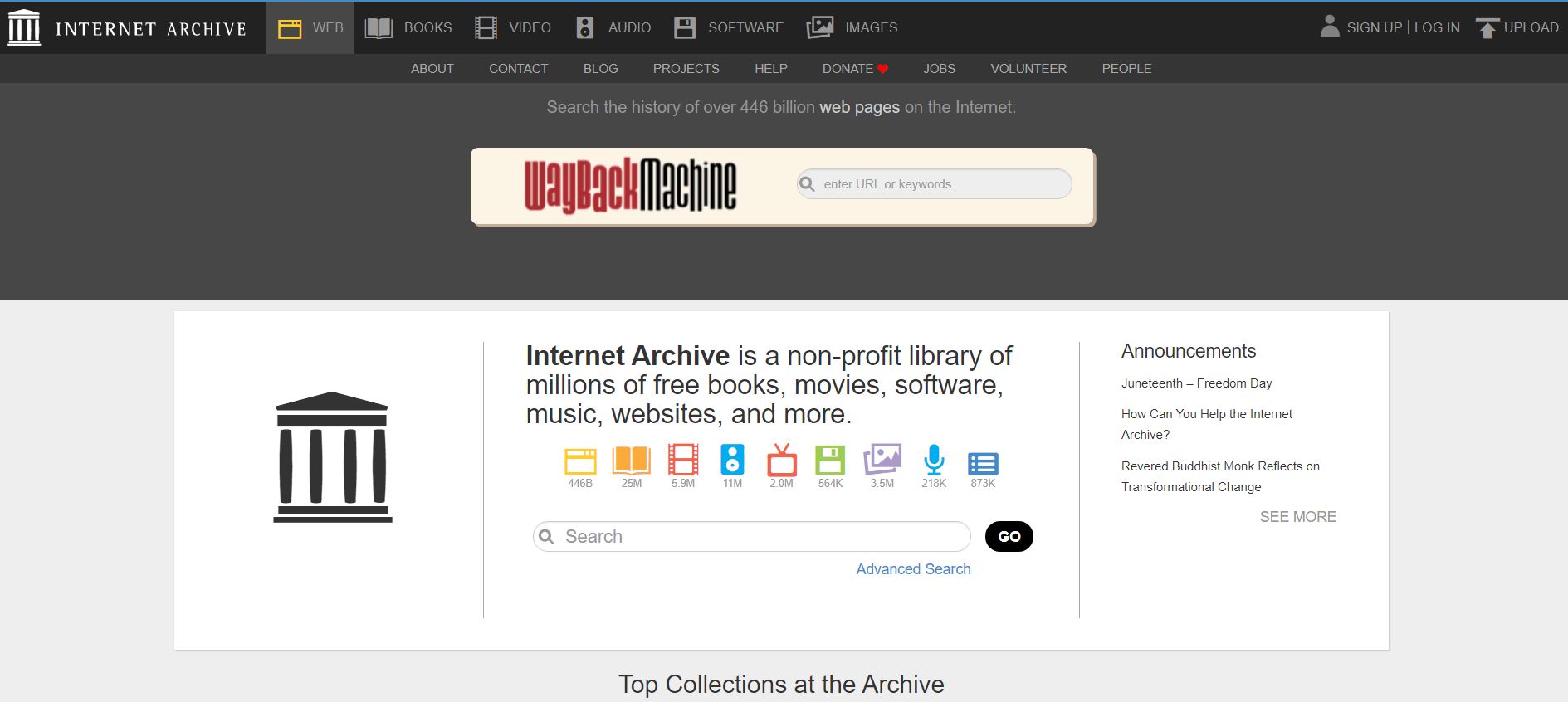1568x702 pixels.
Task: Click the user profile icon
Action: tap(1330, 27)
